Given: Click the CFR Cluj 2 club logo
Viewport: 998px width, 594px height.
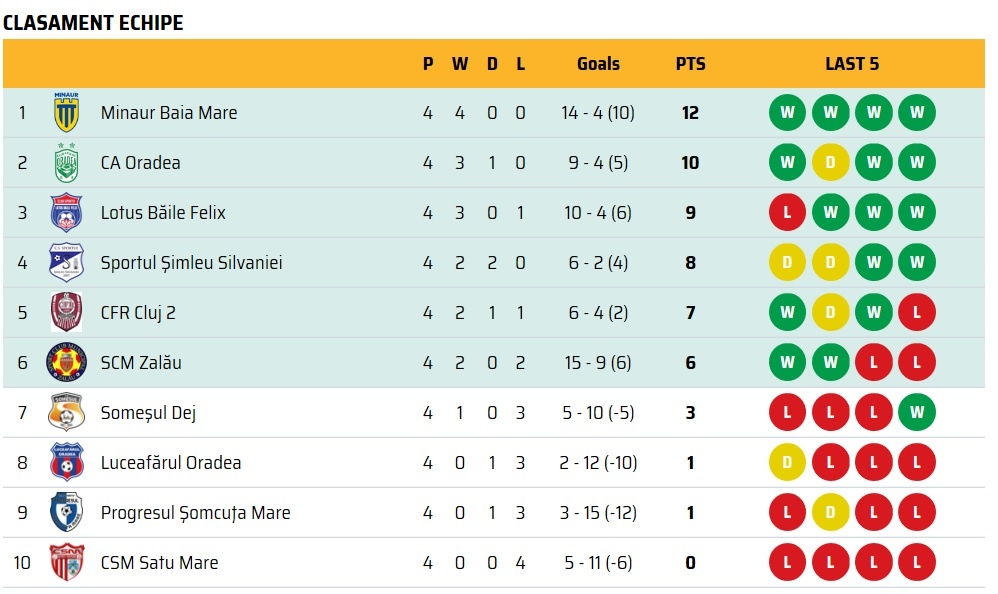Looking at the screenshot, I should [66, 313].
